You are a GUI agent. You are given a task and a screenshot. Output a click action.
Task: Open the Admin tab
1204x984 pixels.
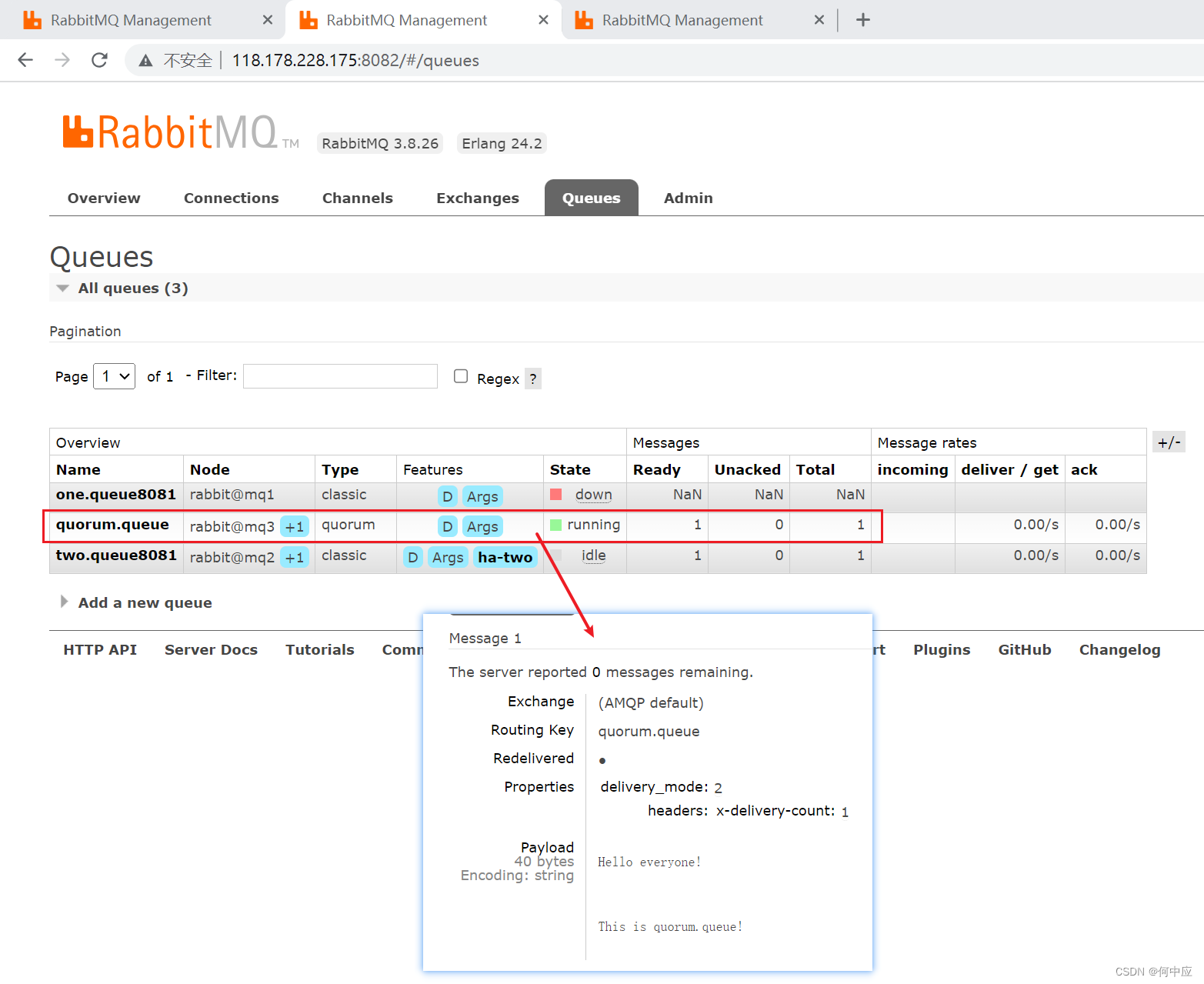click(689, 198)
